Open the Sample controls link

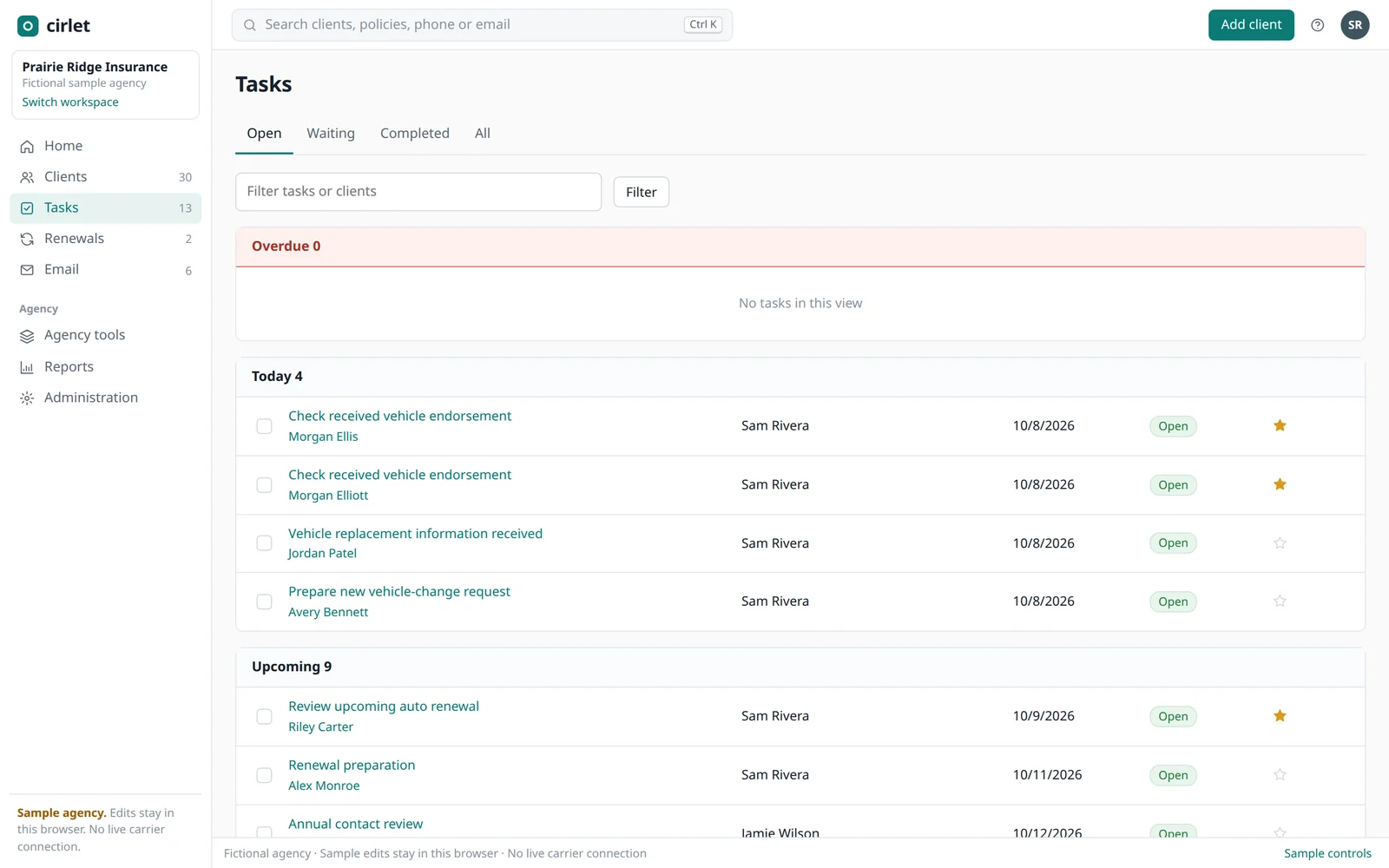coord(1327,853)
